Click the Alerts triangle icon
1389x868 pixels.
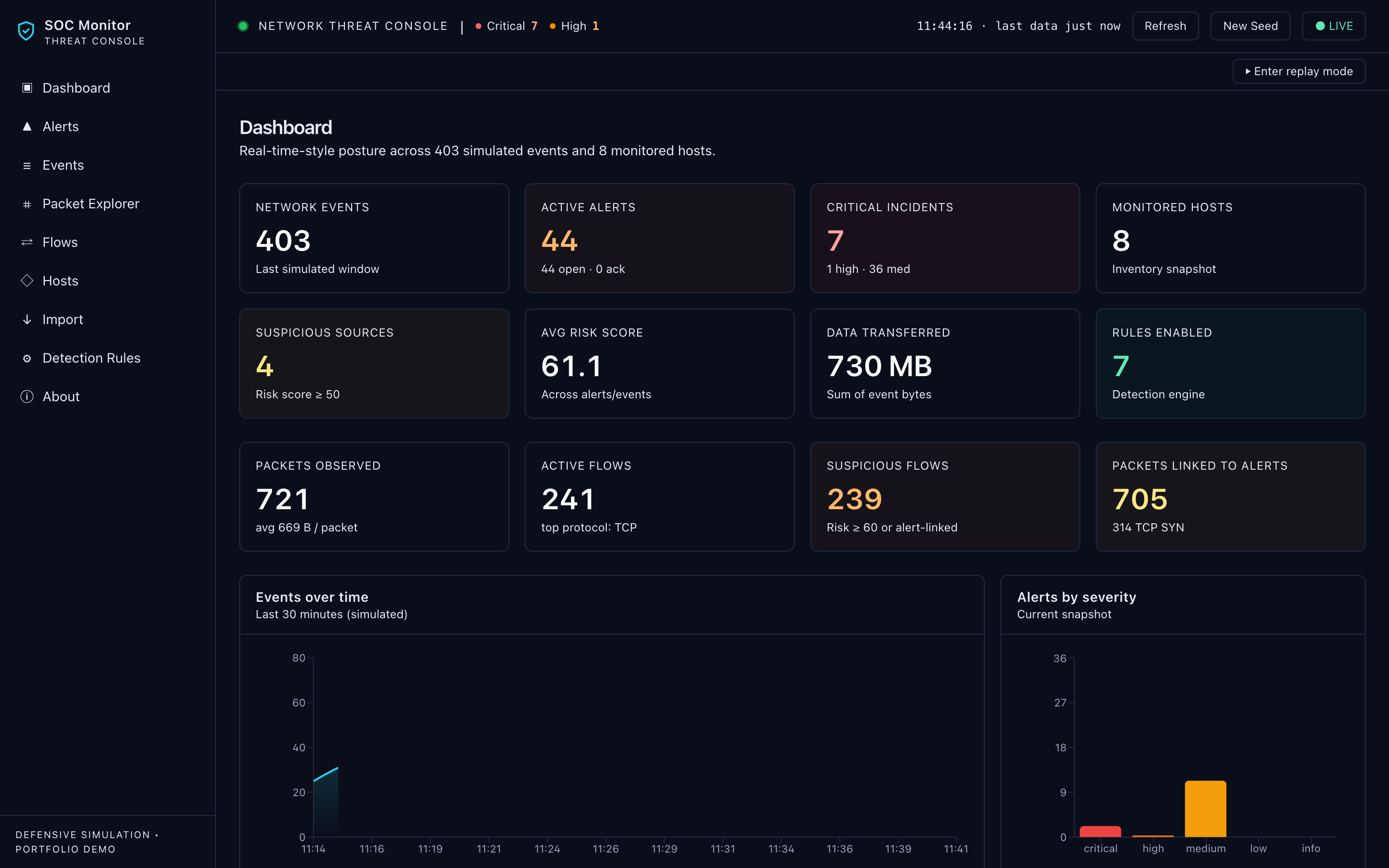click(27, 126)
